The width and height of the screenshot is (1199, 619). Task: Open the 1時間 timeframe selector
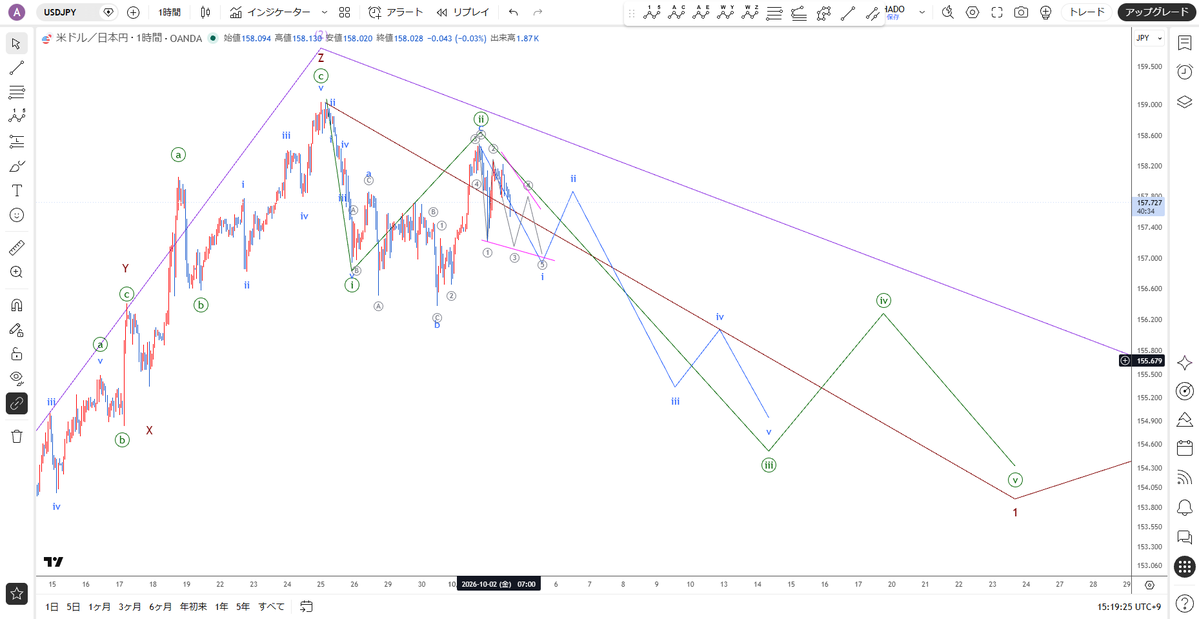click(x=170, y=12)
